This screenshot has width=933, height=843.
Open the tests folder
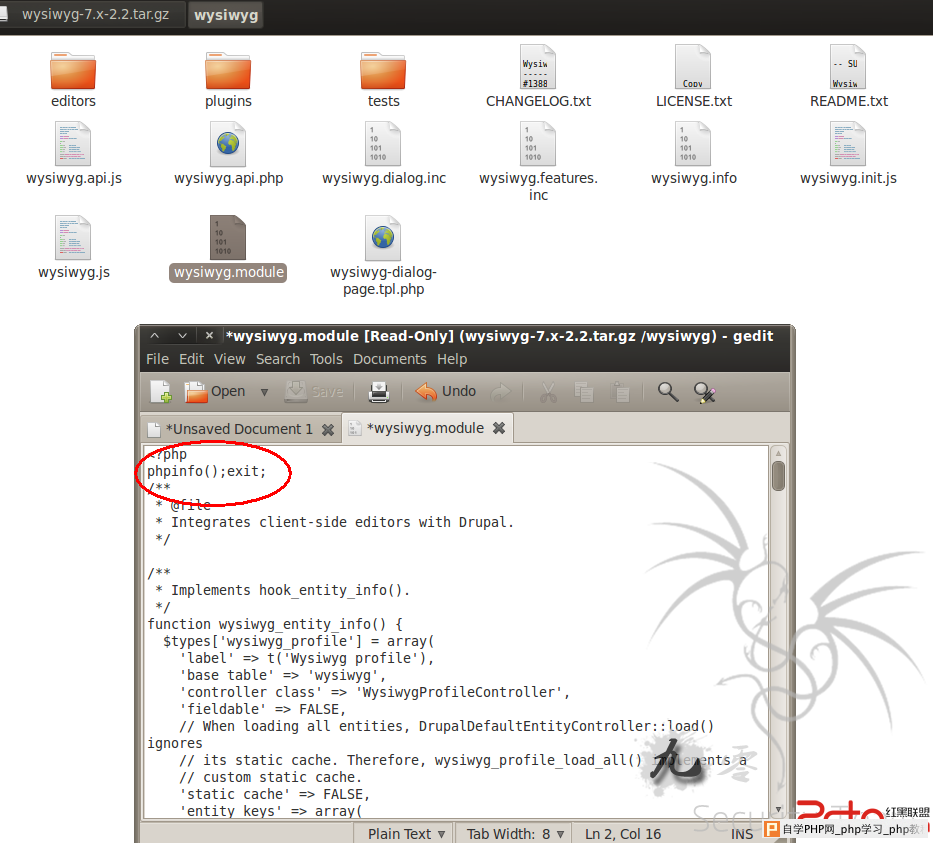(383, 70)
